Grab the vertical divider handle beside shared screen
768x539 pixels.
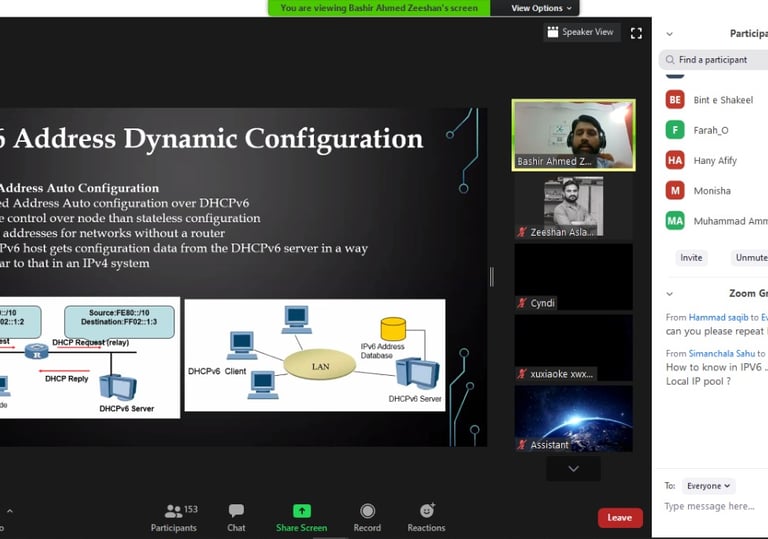pos(492,277)
